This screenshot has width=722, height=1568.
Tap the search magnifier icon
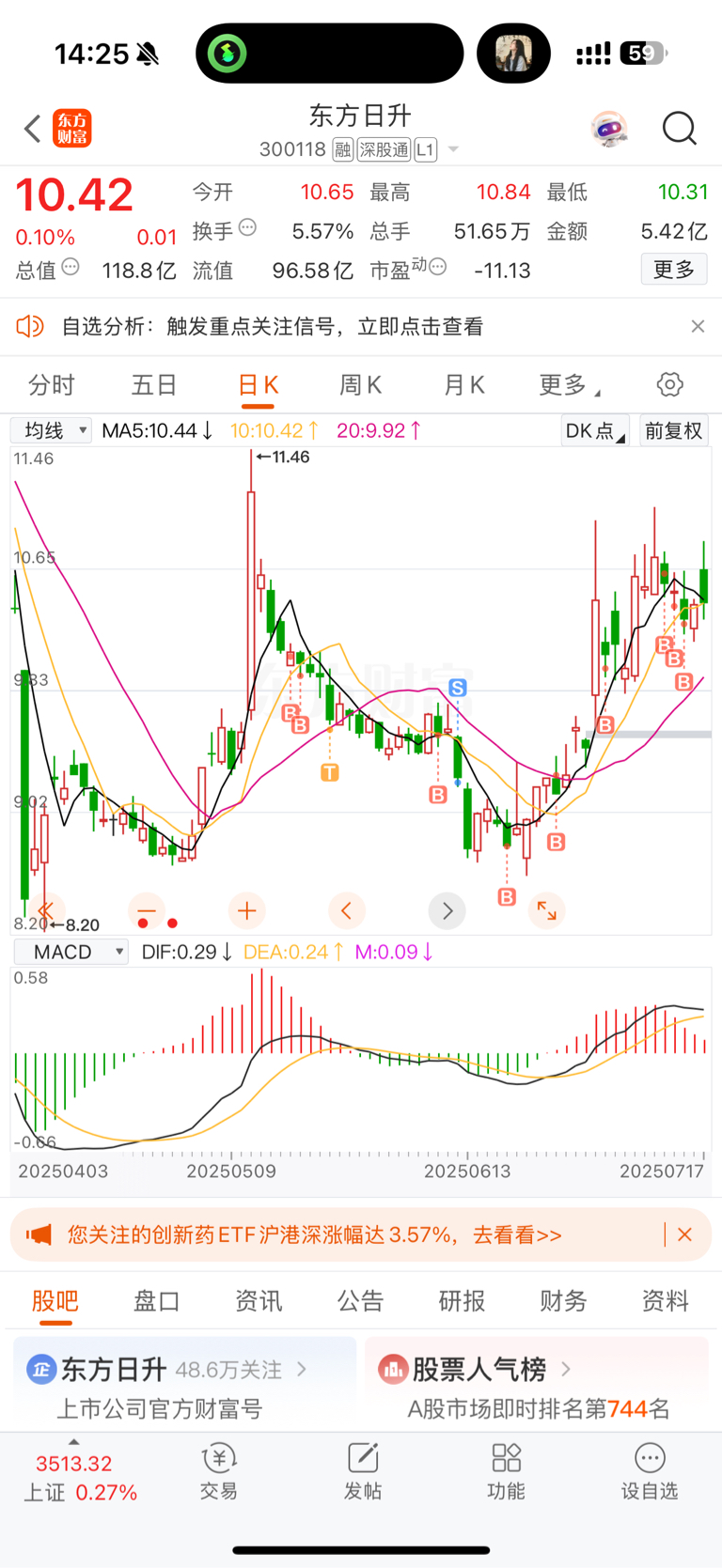679,129
